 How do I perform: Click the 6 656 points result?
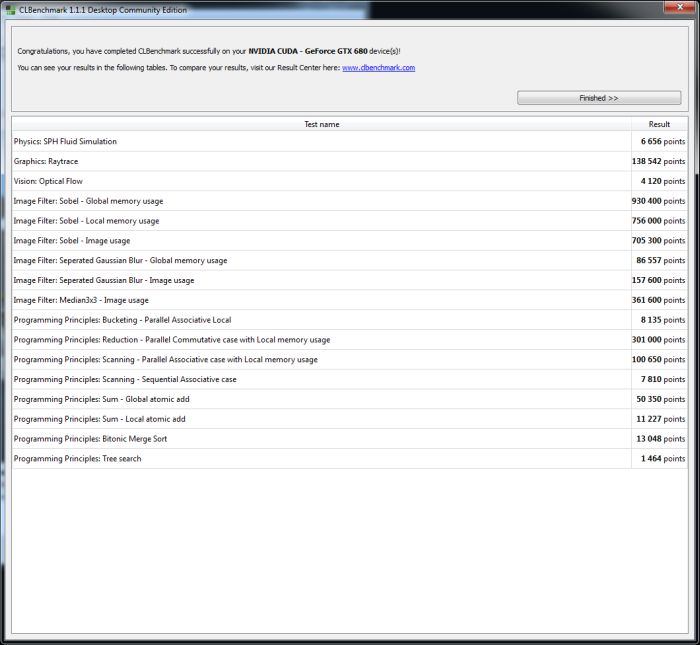pos(663,141)
